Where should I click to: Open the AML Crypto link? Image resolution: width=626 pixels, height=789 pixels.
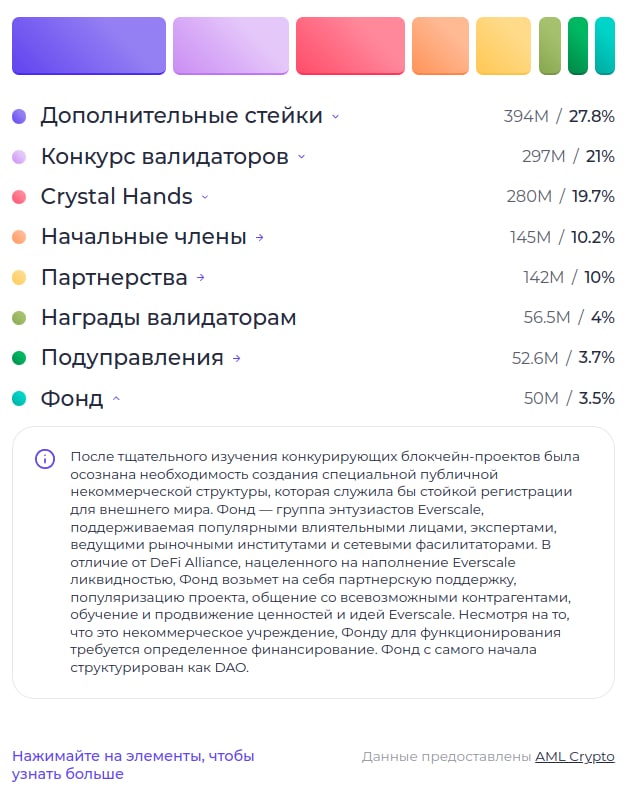point(575,757)
